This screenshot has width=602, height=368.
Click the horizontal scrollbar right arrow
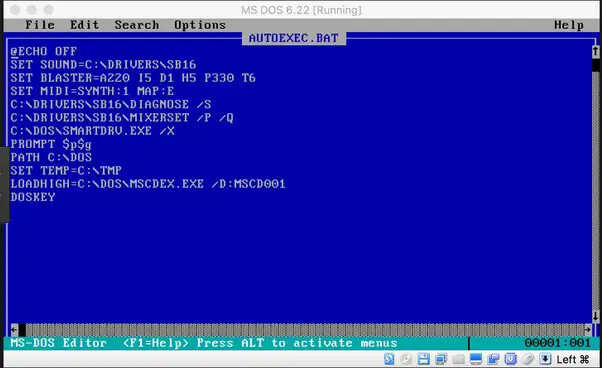click(588, 329)
